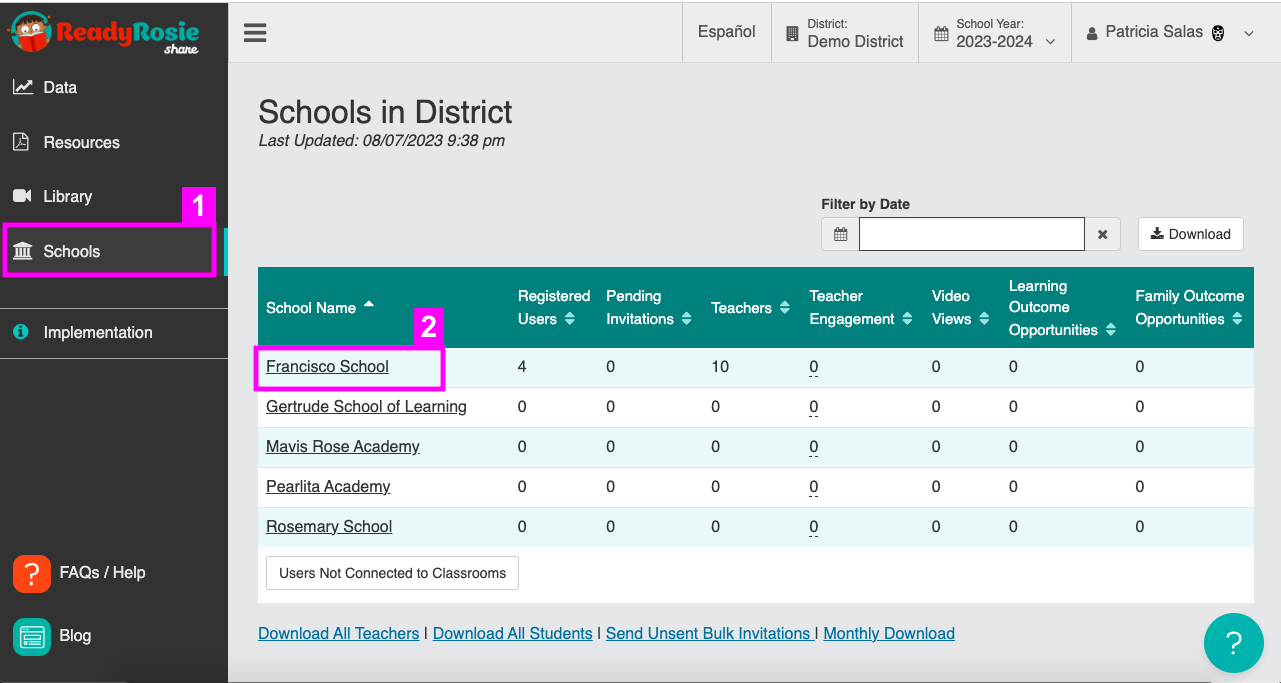Sort table by Registered Users column
Image resolution: width=1281 pixels, height=683 pixels.
pyautogui.click(x=553, y=307)
